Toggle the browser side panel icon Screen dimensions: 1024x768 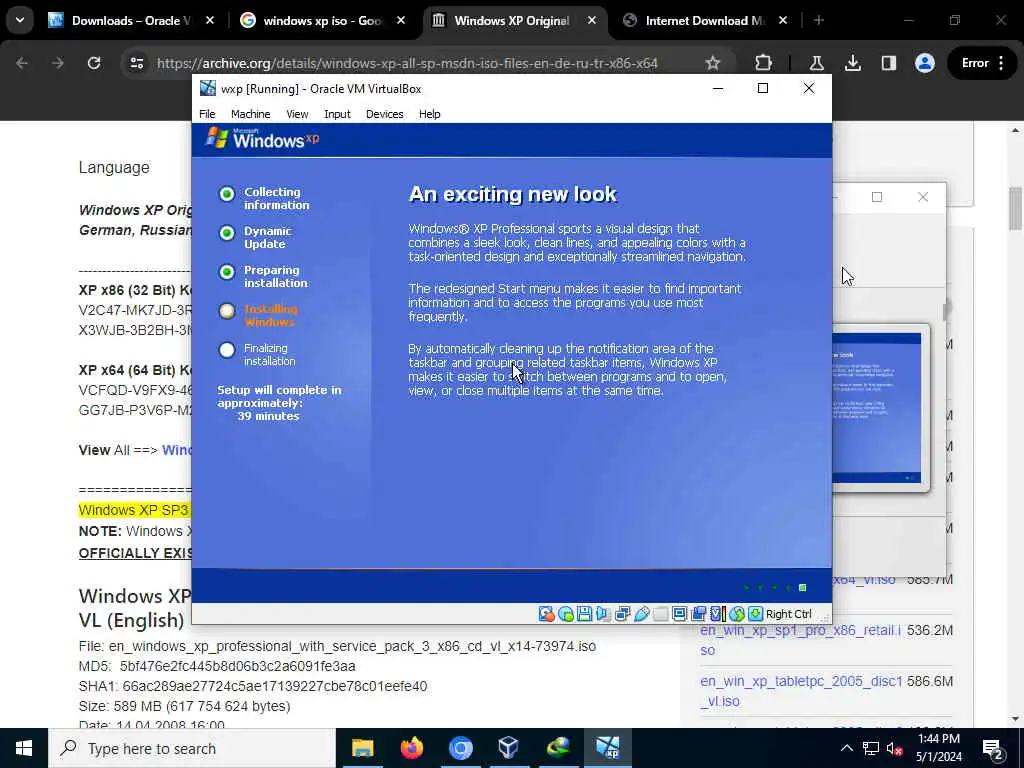coord(888,63)
